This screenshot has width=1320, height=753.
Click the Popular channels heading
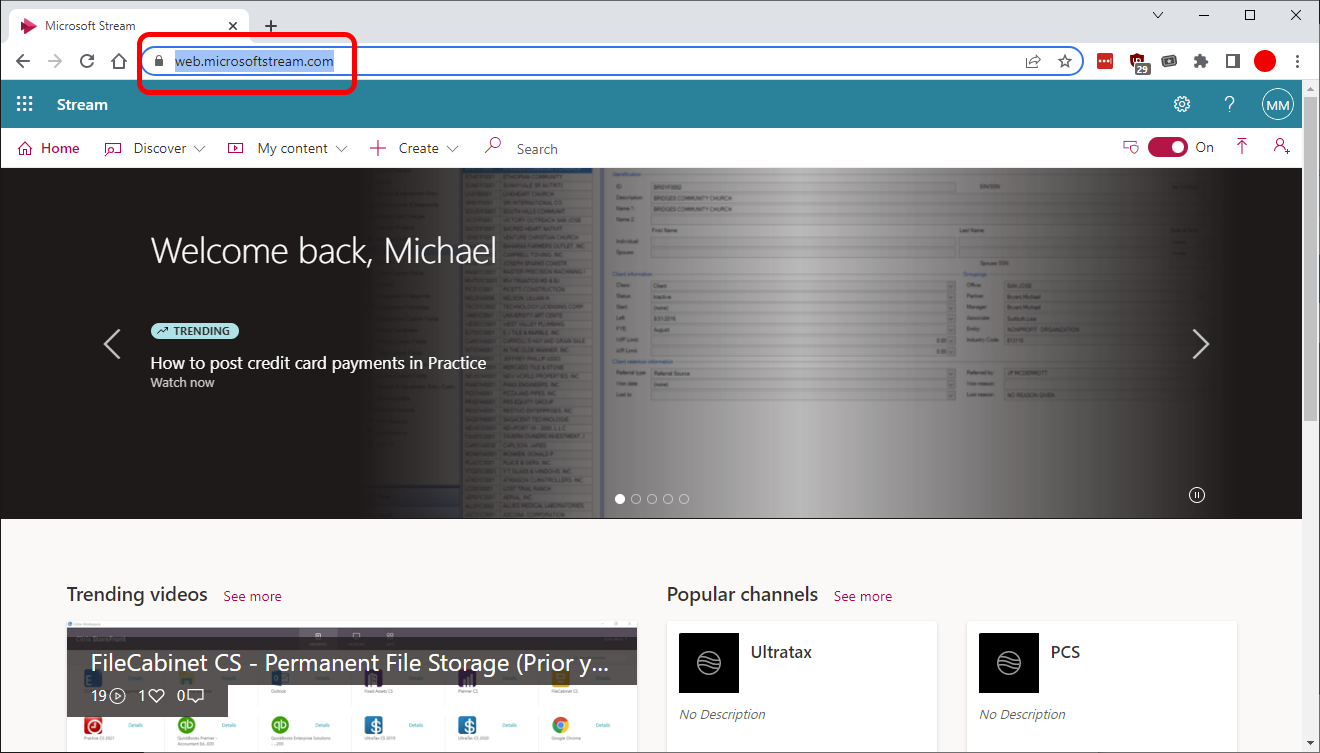(742, 594)
